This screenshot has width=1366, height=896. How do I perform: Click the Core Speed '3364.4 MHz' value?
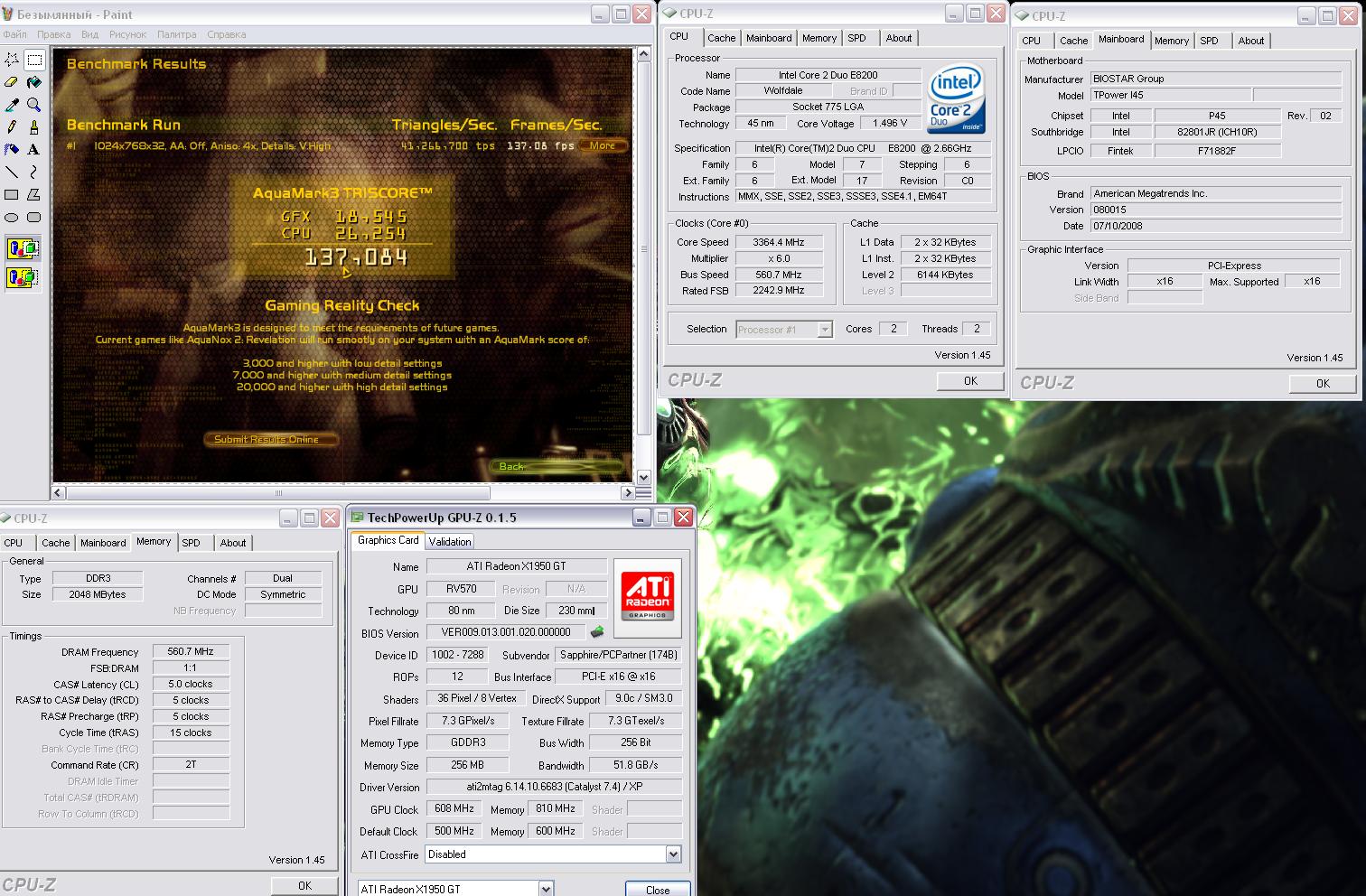(x=779, y=242)
